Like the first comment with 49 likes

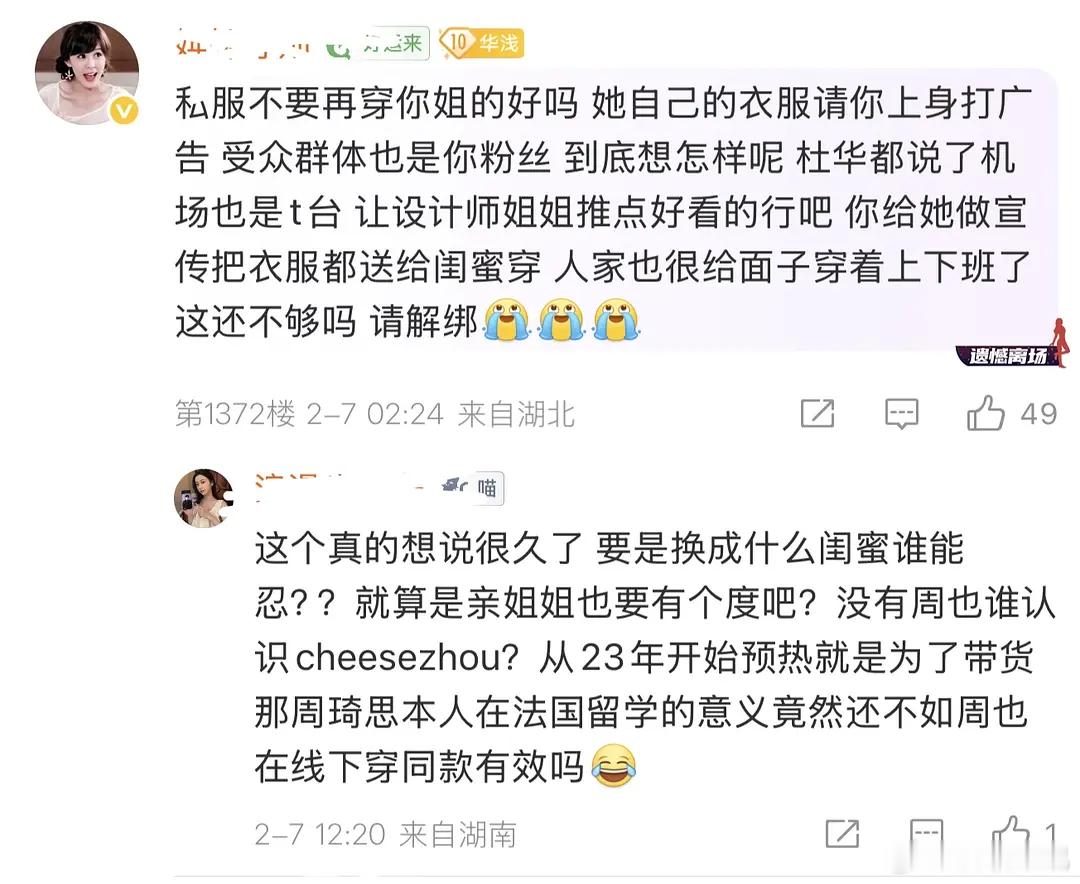986,413
